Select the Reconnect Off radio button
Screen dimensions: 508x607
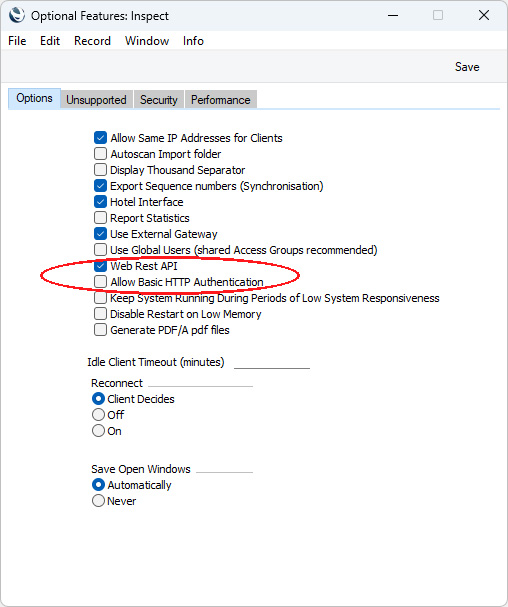(x=98, y=415)
